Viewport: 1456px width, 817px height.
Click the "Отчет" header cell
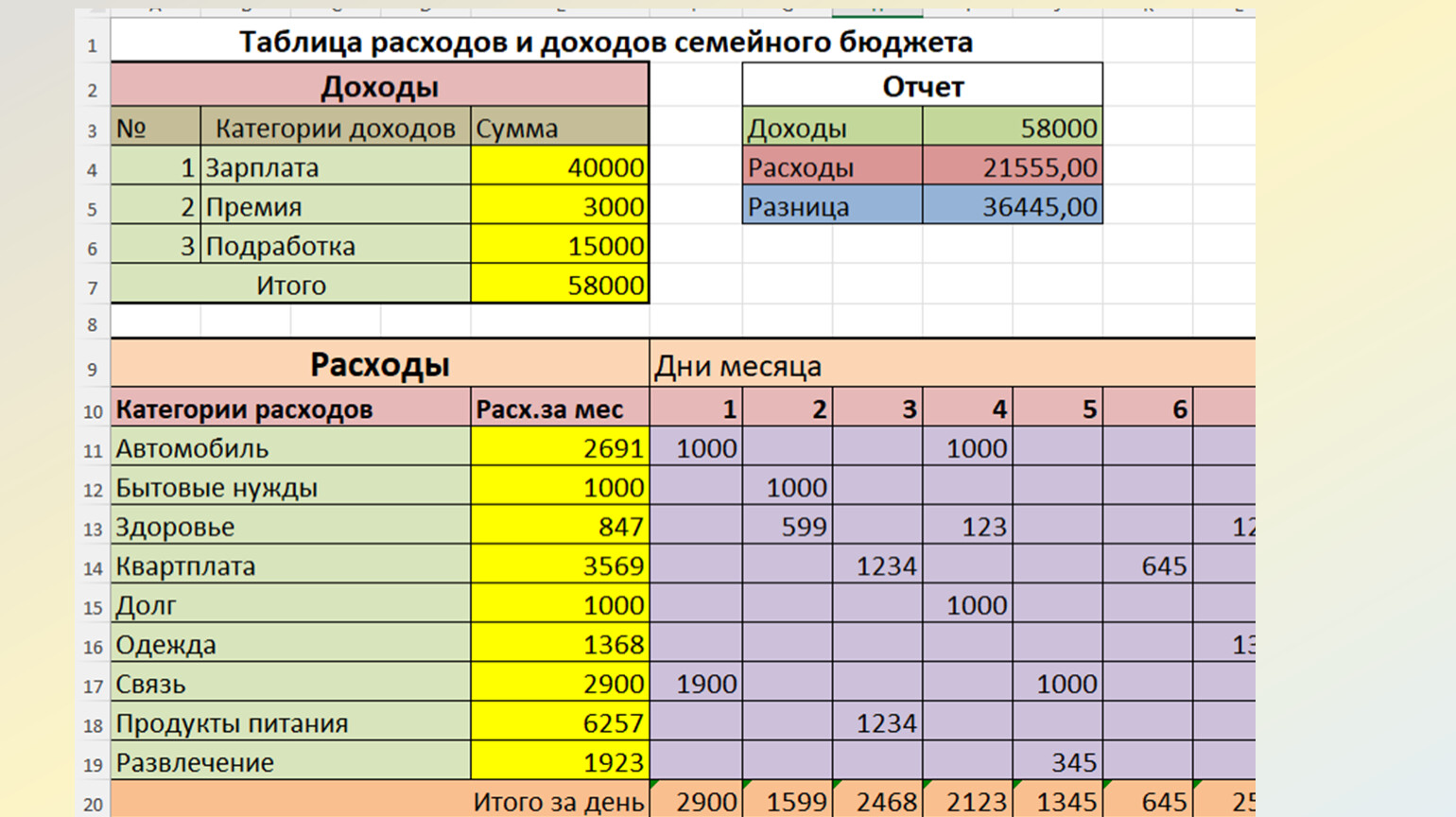tap(922, 87)
